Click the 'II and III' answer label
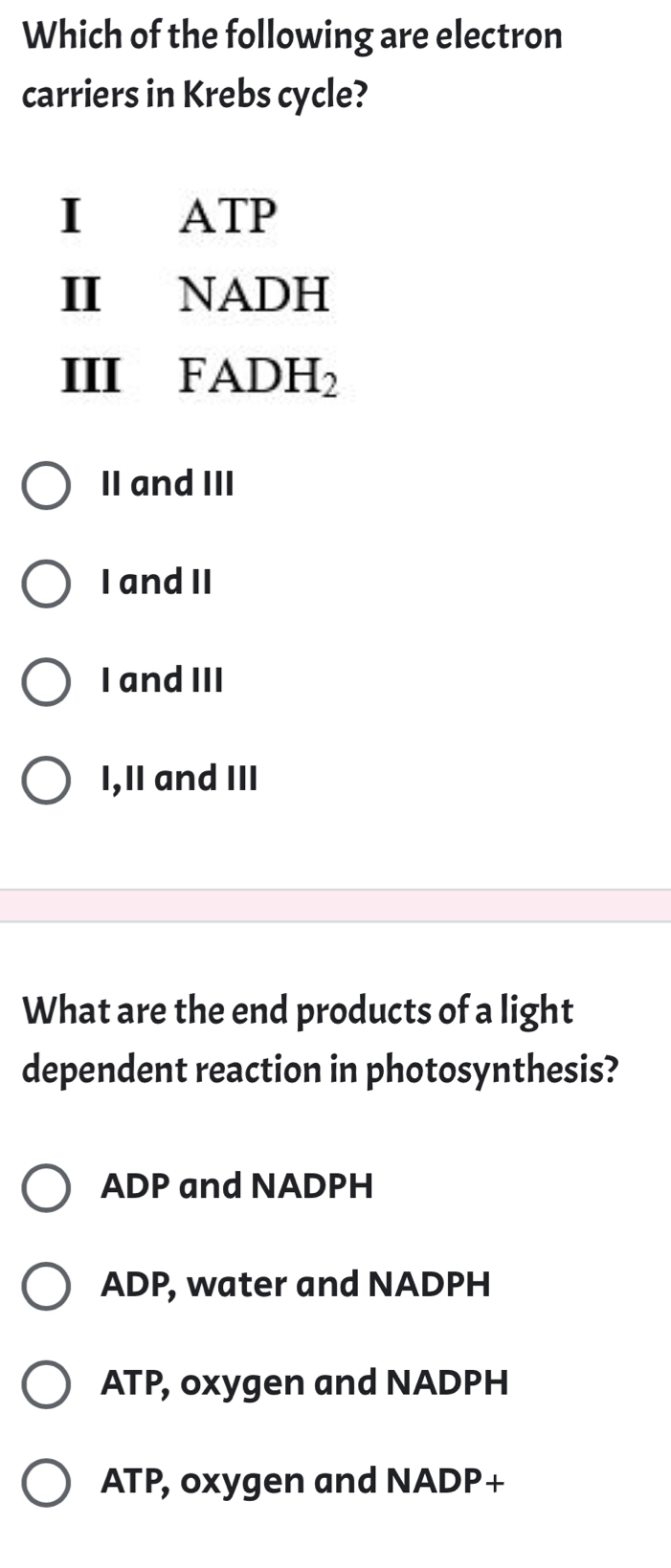671x1568 pixels. tap(166, 486)
